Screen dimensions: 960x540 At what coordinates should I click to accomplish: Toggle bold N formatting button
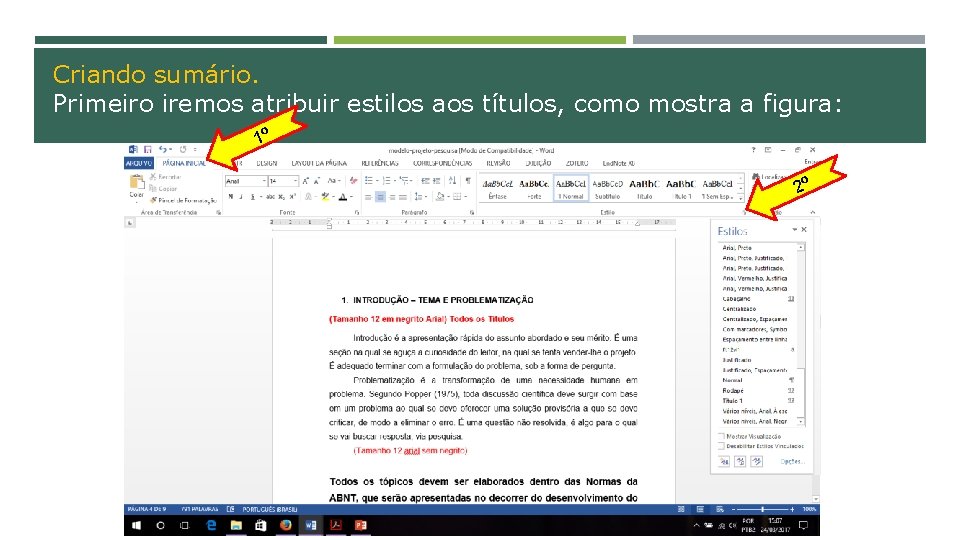point(231,197)
